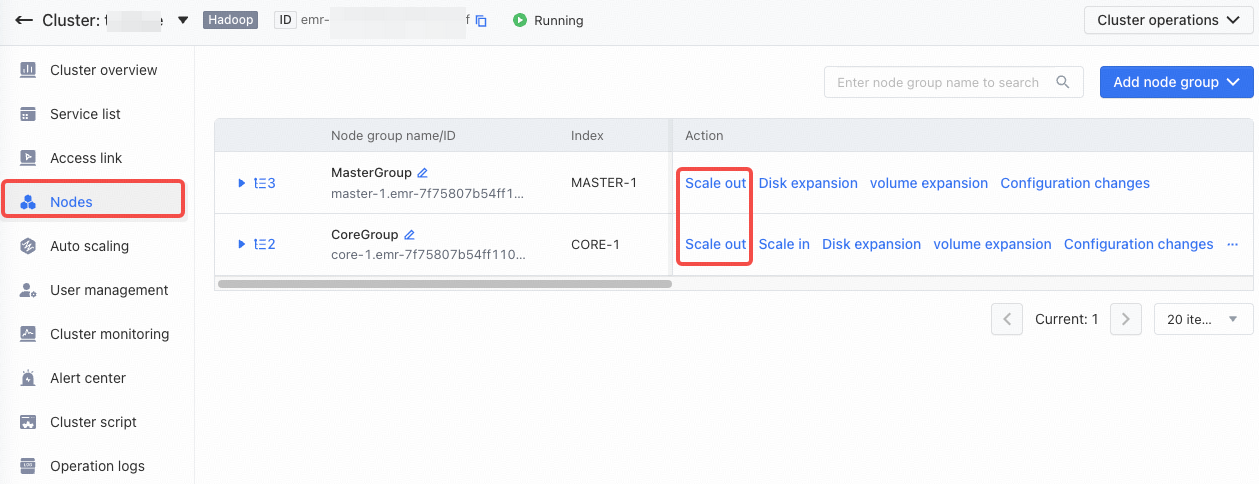Screen dimensions: 1259x484
Task: Click the Index column header
Action: [x=587, y=135]
